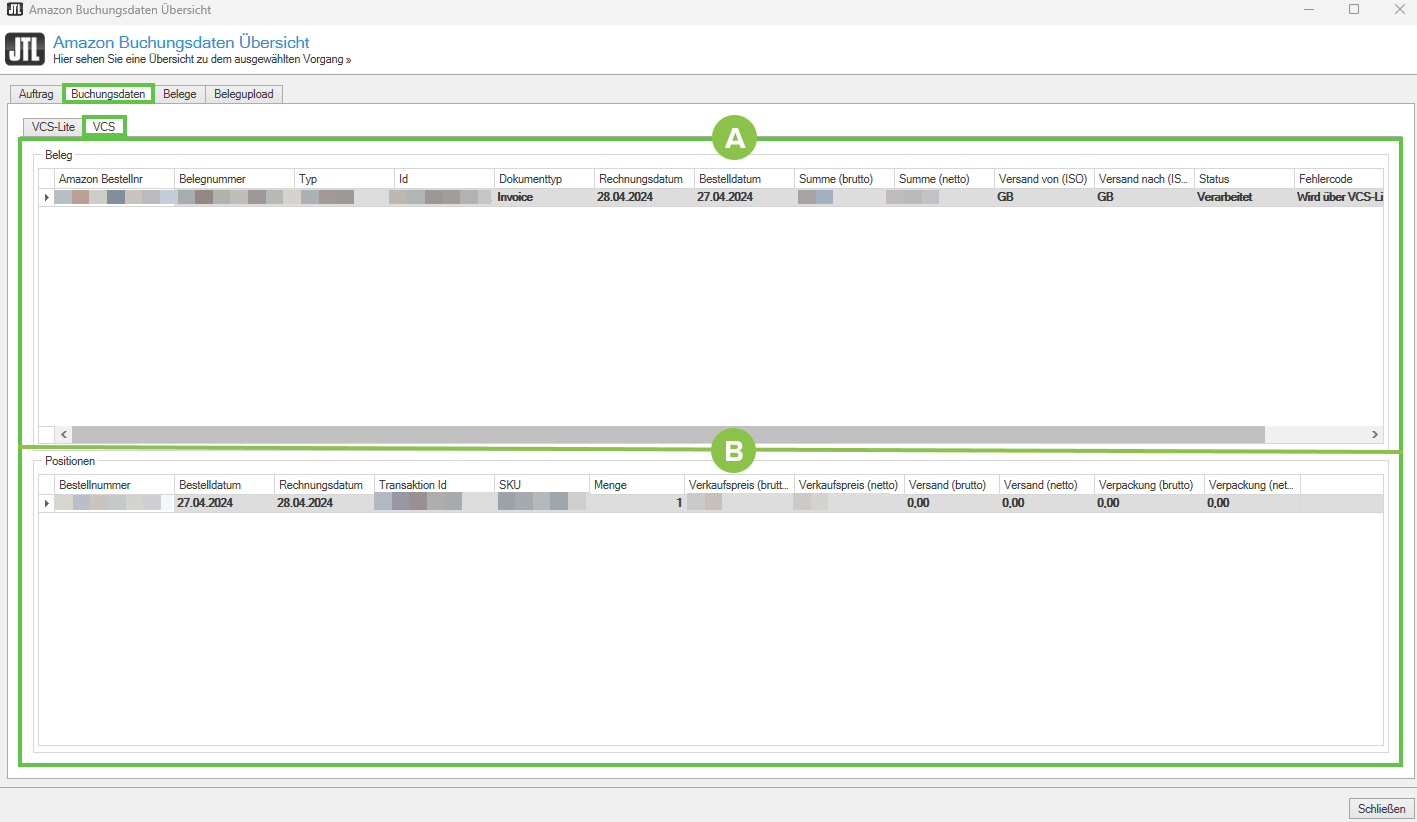Screen dimensions: 1417x822
Task: Click the row indicator arrow in Positionen table
Action: coord(46,503)
